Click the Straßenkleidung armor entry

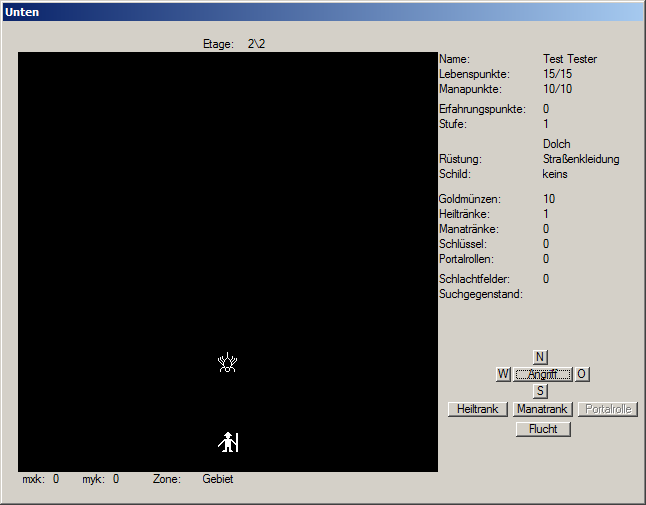(581, 159)
